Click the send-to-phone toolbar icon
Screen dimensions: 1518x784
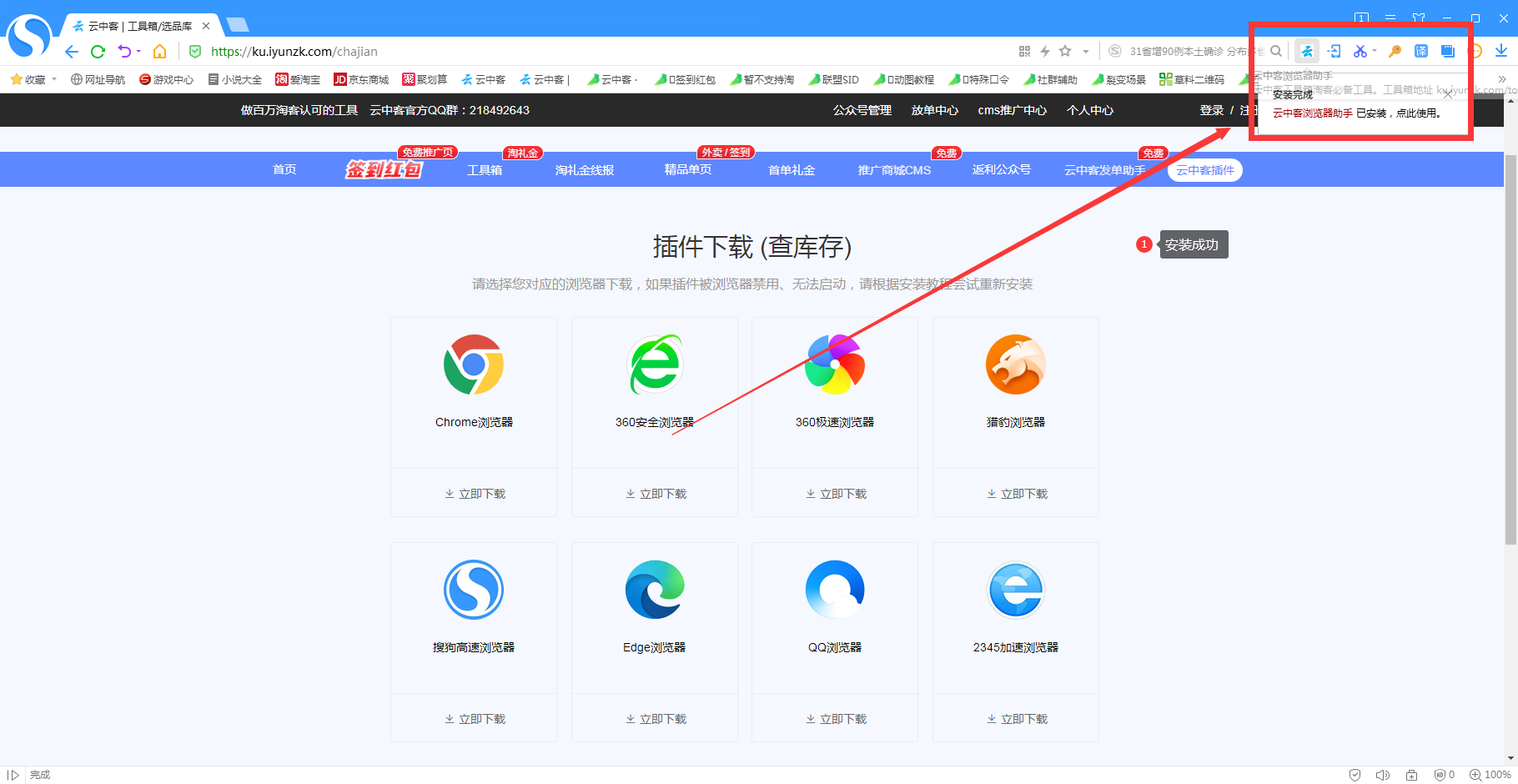1334,51
